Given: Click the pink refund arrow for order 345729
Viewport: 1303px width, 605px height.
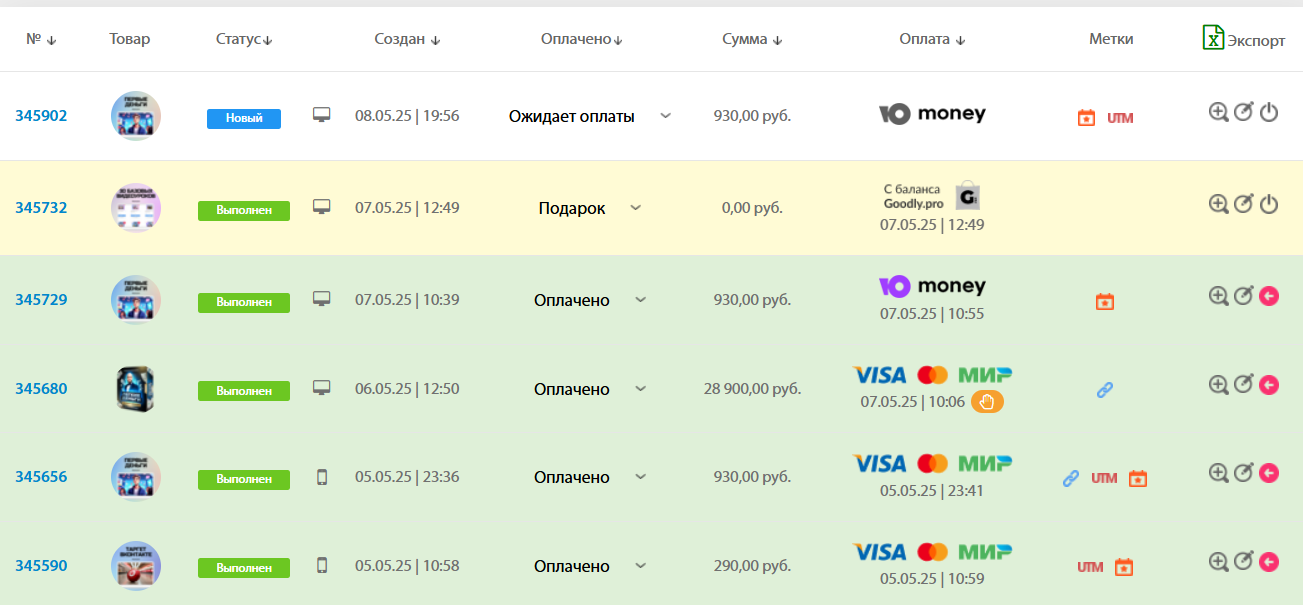Looking at the screenshot, I should point(1269,296).
